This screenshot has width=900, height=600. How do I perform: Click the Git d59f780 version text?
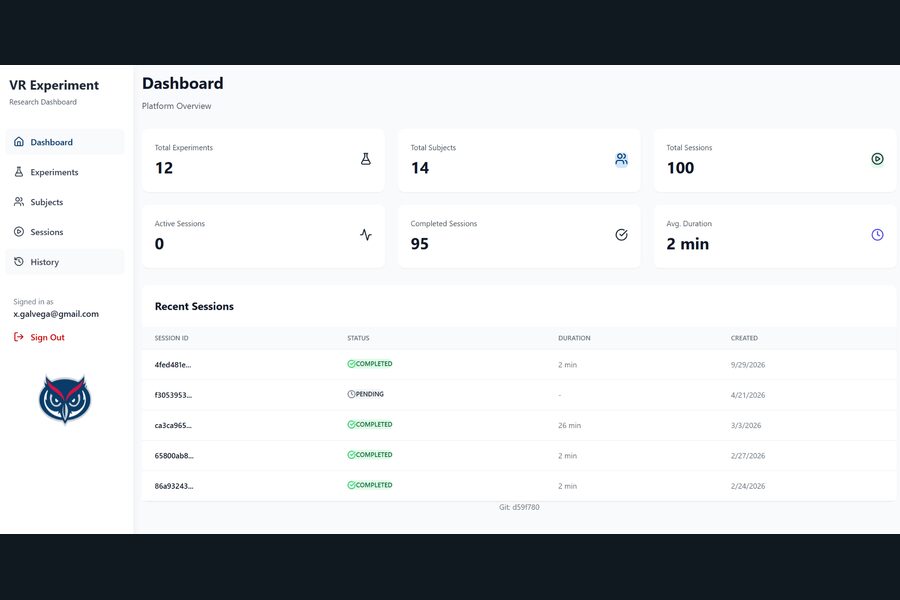click(x=519, y=508)
